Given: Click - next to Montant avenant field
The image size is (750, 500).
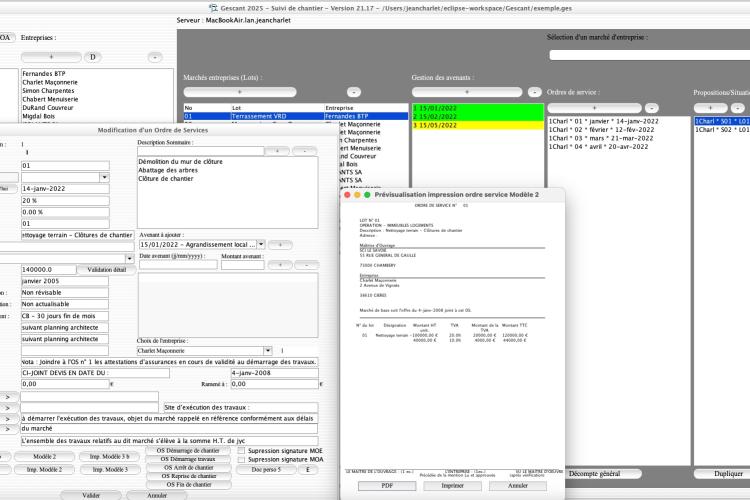Looking at the screenshot, I should click(x=307, y=265).
